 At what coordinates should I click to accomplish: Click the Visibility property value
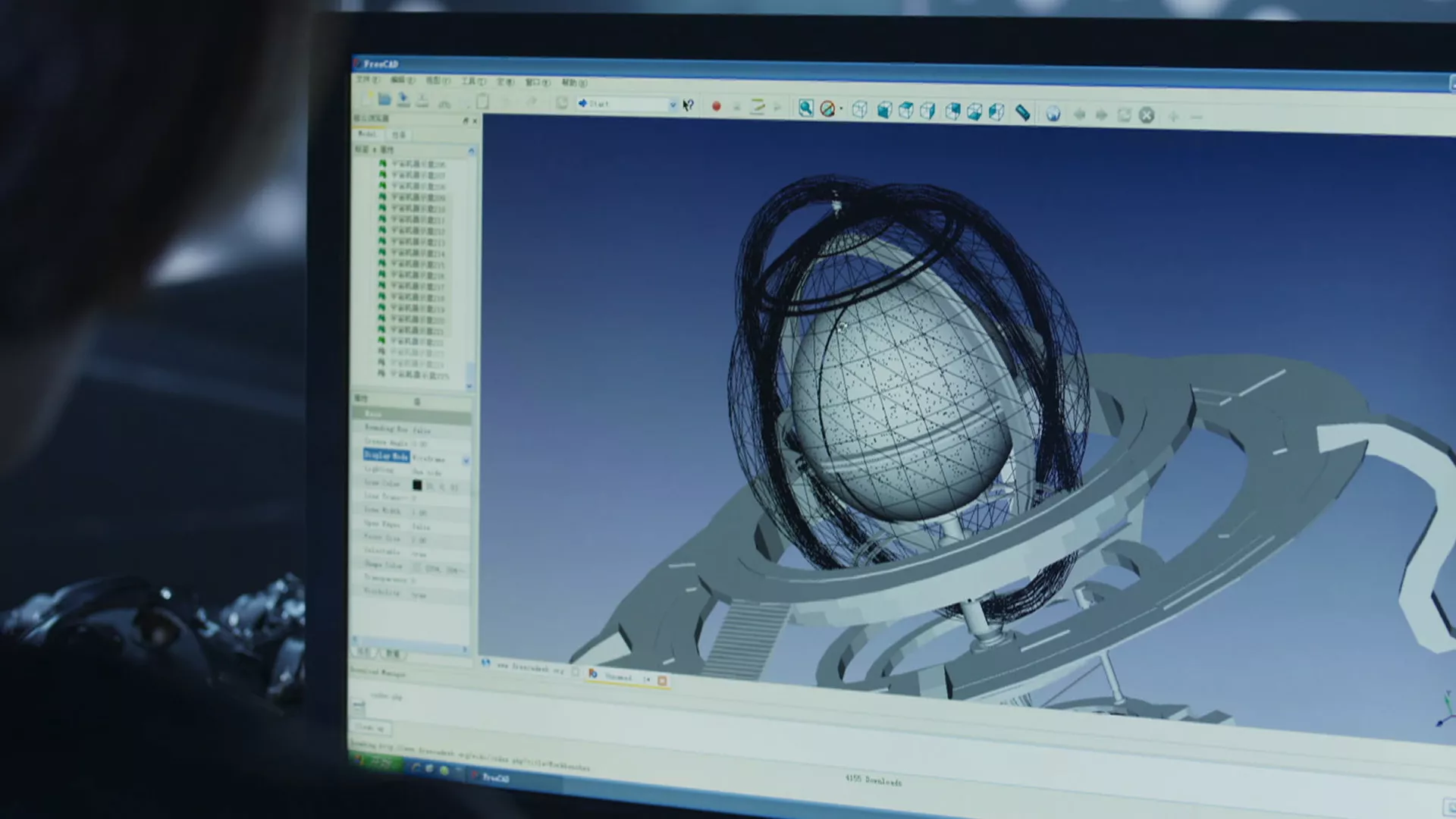coord(419,595)
